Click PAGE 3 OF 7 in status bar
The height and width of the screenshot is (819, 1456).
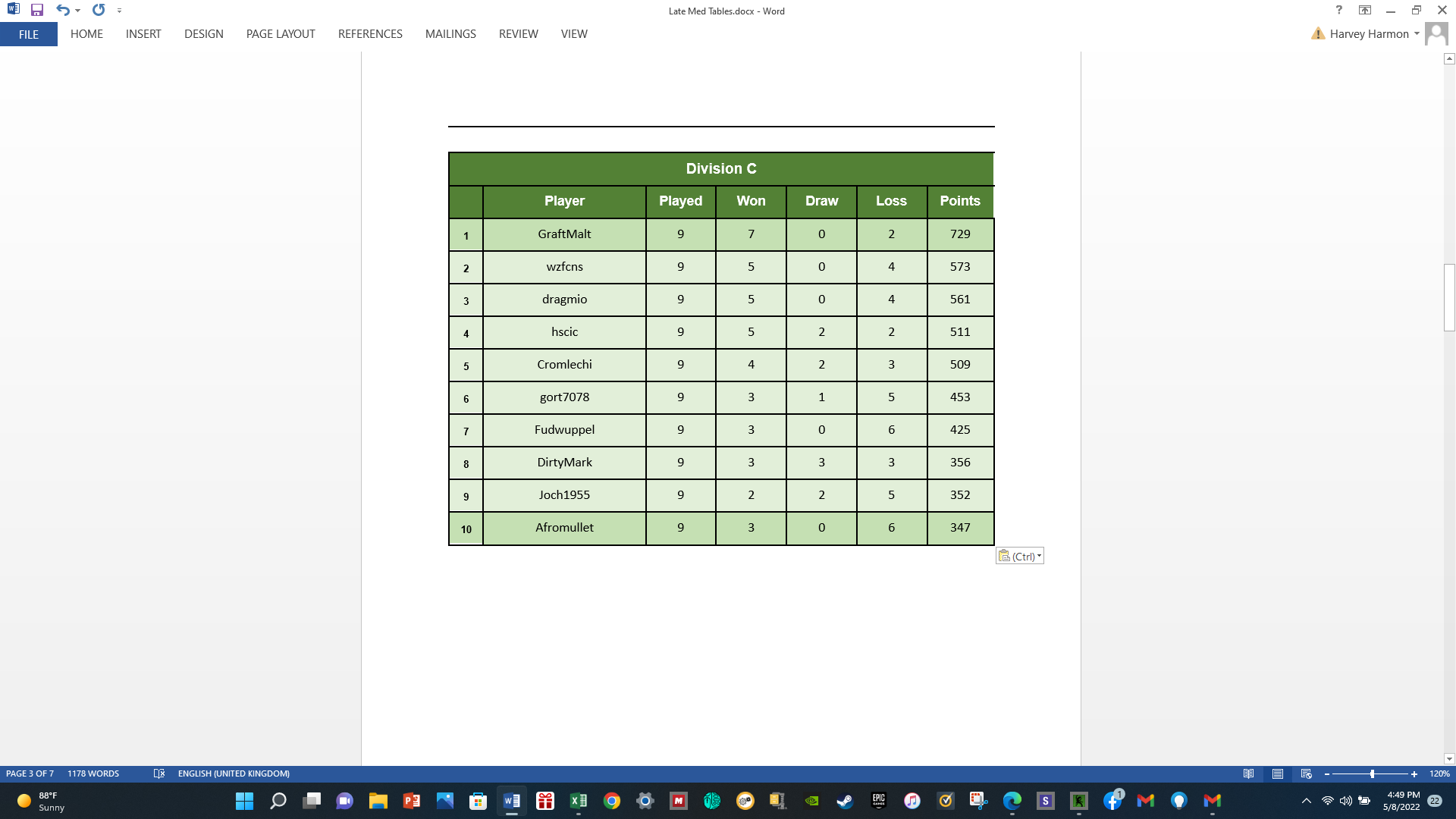tap(30, 773)
